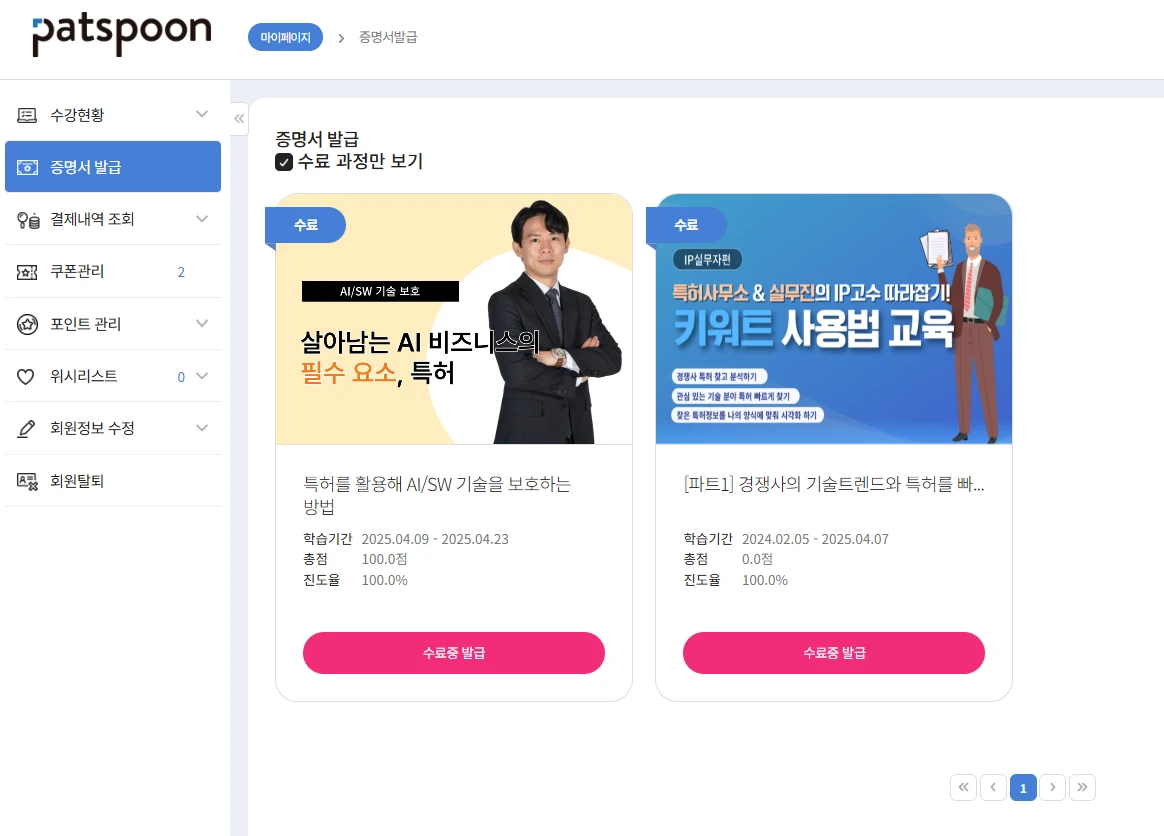Click the 결제내역 조회 coin icon
Screen dimensions: 1164x836
(x=27, y=220)
